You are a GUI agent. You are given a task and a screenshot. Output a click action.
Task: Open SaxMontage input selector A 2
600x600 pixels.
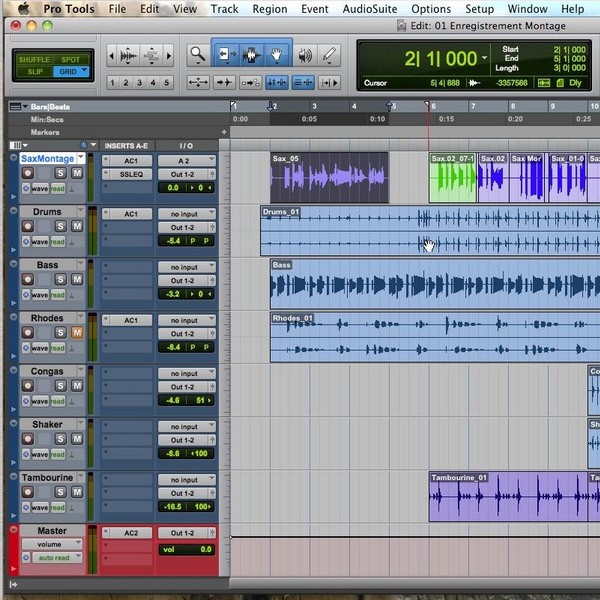(x=185, y=161)
